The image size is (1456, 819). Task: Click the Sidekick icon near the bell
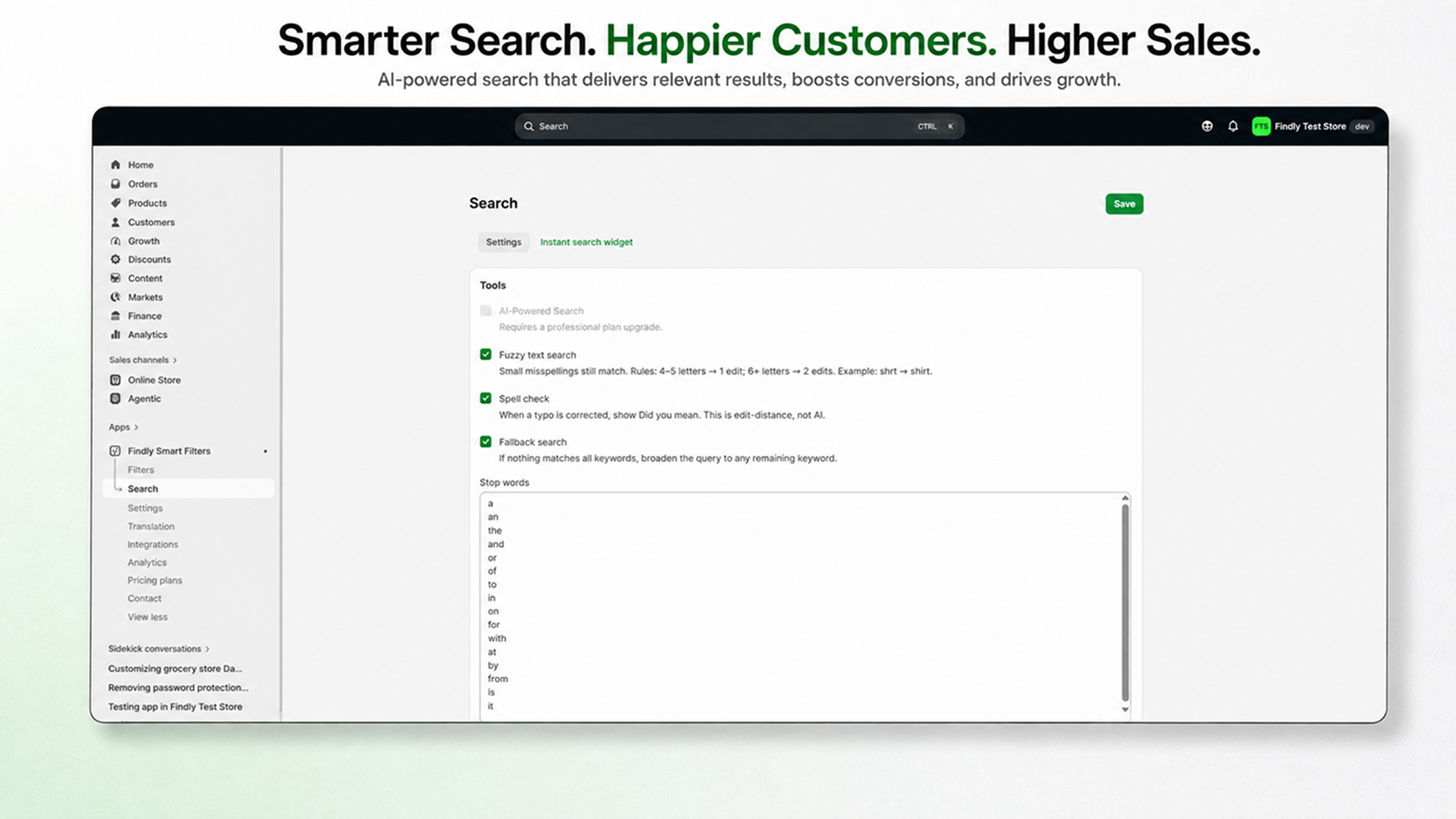[x=1207, y=126]
